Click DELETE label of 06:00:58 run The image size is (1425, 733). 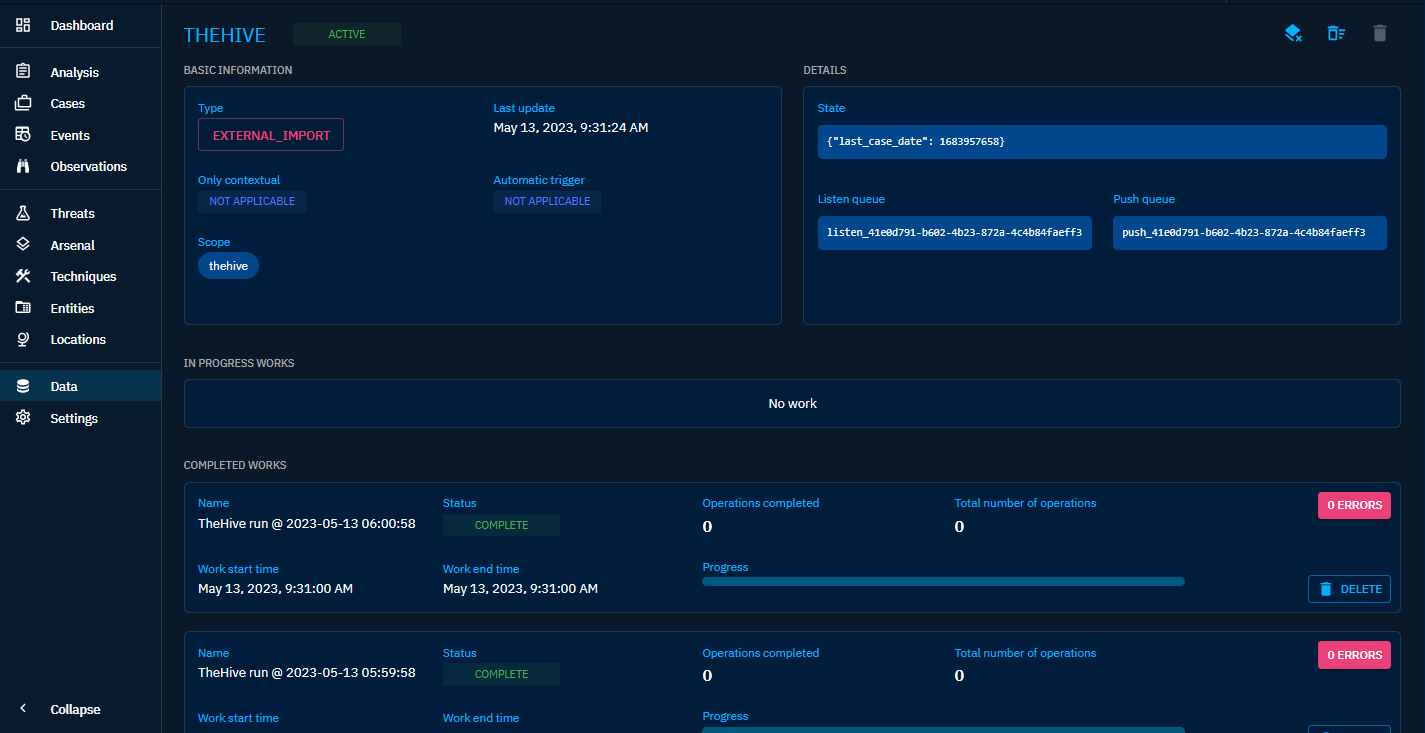[1361, 589]
